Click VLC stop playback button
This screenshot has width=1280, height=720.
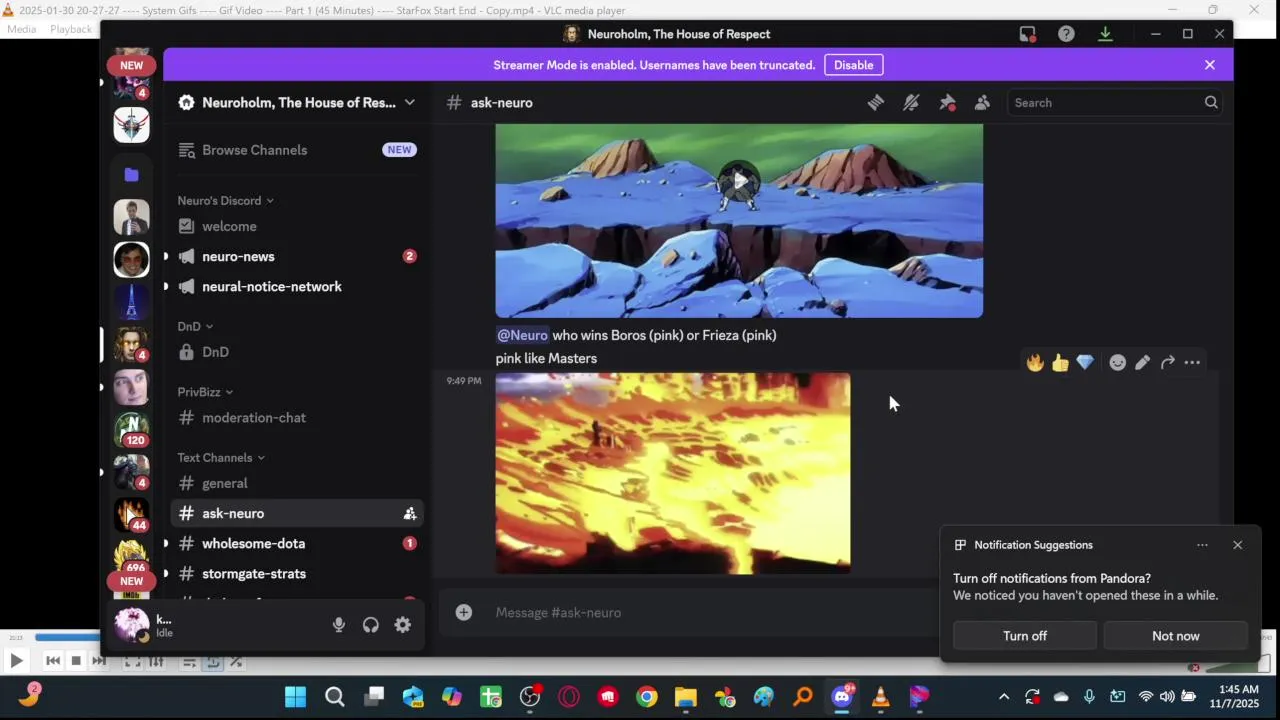point(76,660)
